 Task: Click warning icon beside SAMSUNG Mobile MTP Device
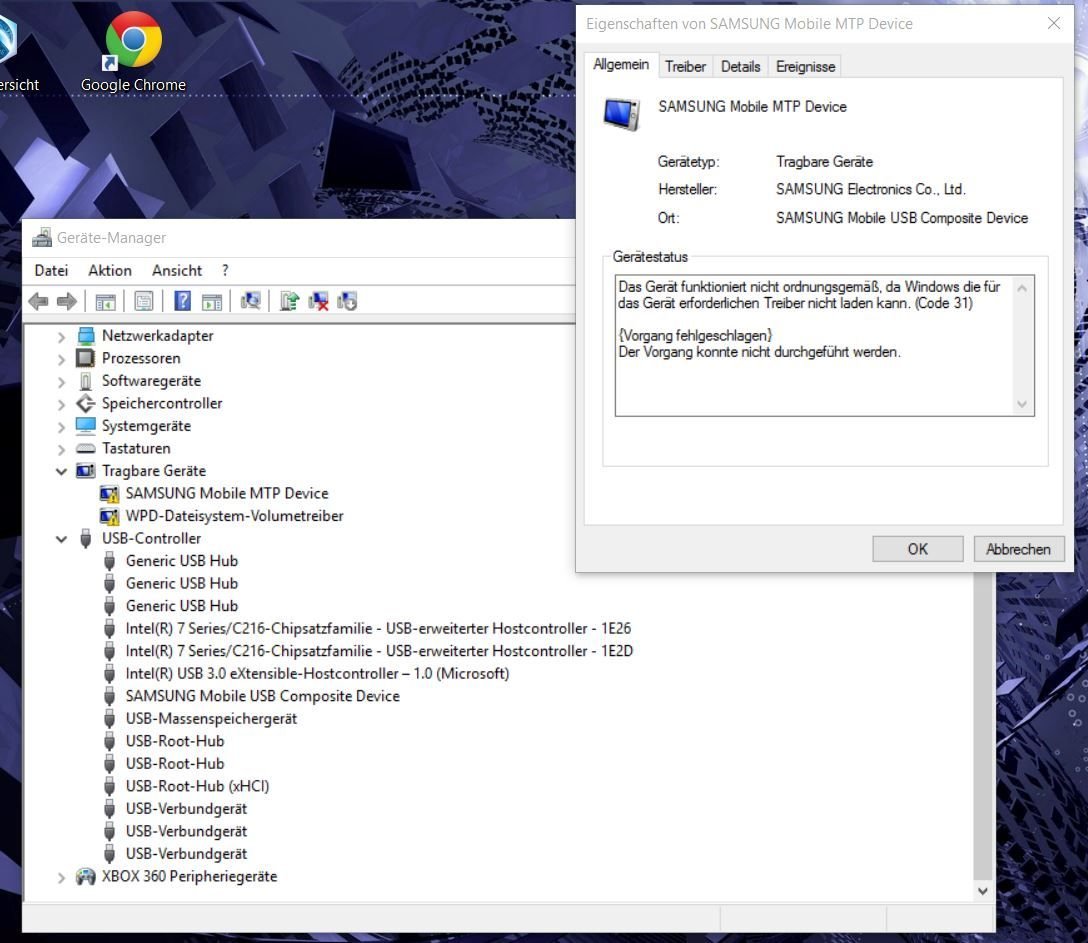109,493
